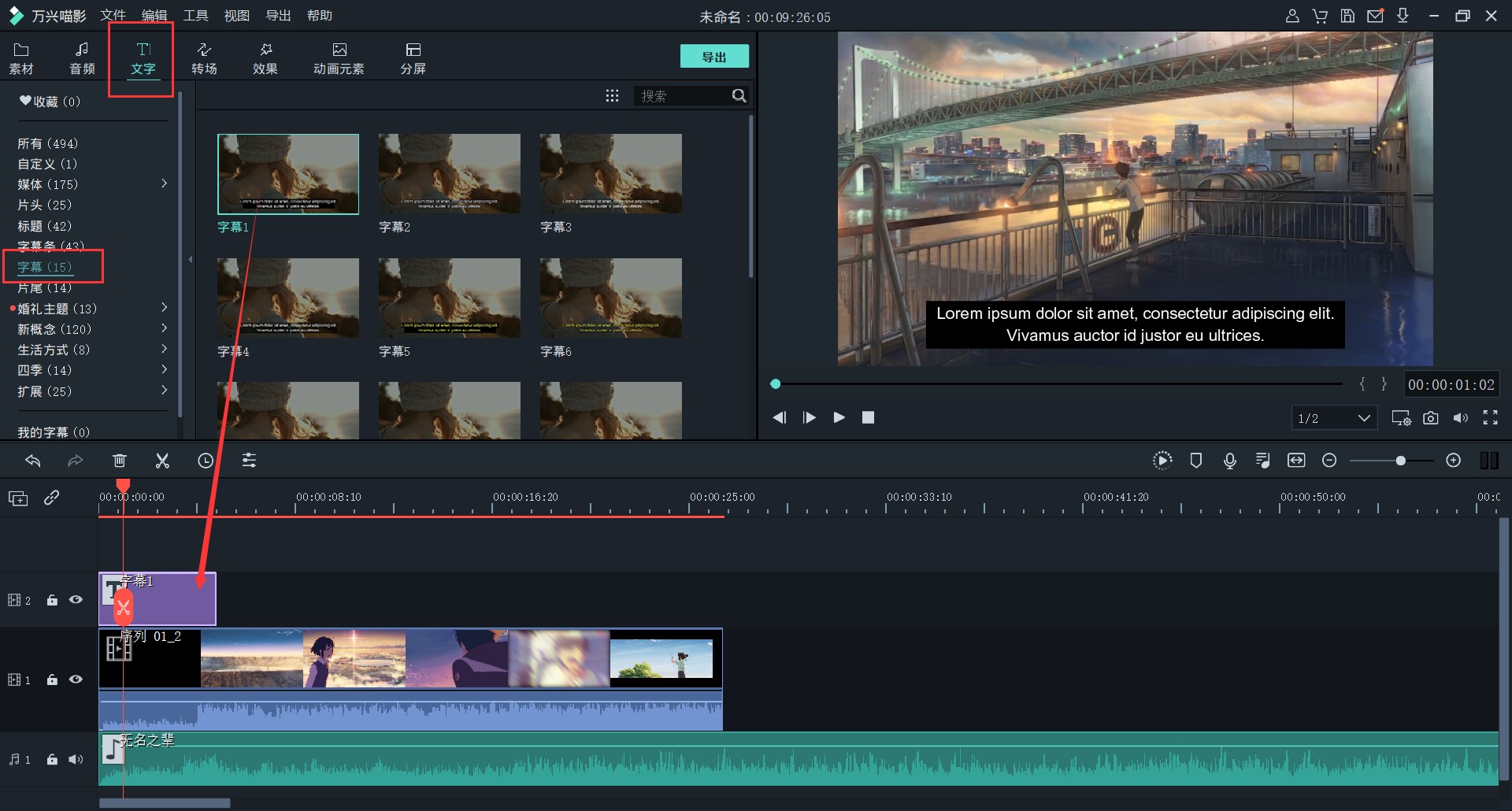Click the split scissors icon in timeline toolbar
This screenshot has width=1512, height=811.
tap(162, 461)
